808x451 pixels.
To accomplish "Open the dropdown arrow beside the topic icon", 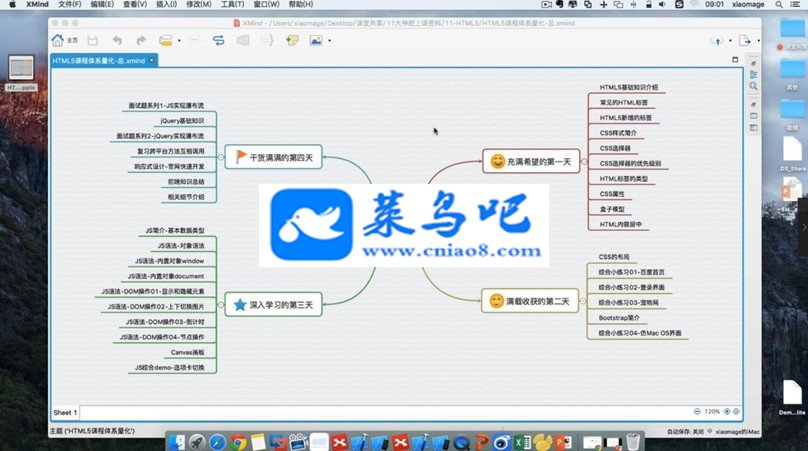I will tap(179, 41).
